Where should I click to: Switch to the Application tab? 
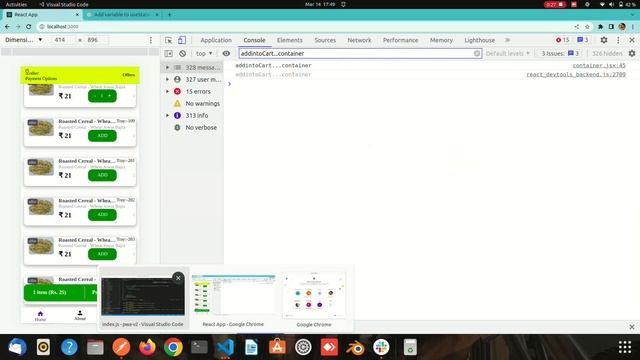pyautogui.click(x=216, y=40)
